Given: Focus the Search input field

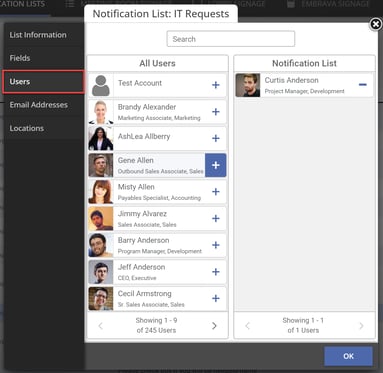Looking at the screenshot, I should pos(231,39).
